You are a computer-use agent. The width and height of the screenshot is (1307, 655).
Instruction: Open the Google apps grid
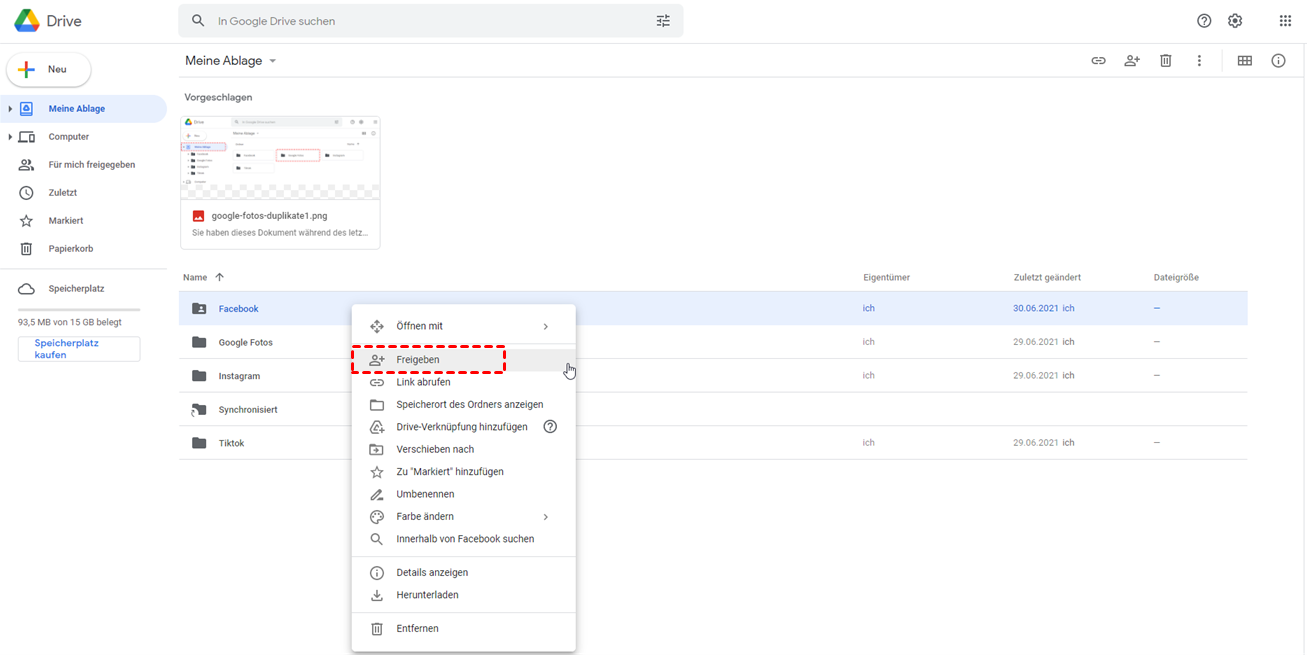(1285, 21)
